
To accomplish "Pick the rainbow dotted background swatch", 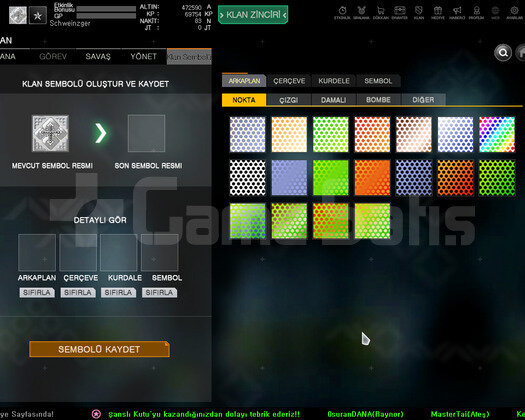I will 497,134.
